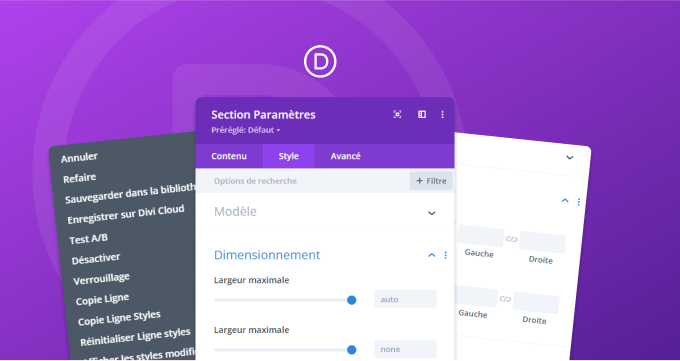Click the first Largeur maximale label
The height and width of the screenshot is (361, 680).
[x=252, y=280]
